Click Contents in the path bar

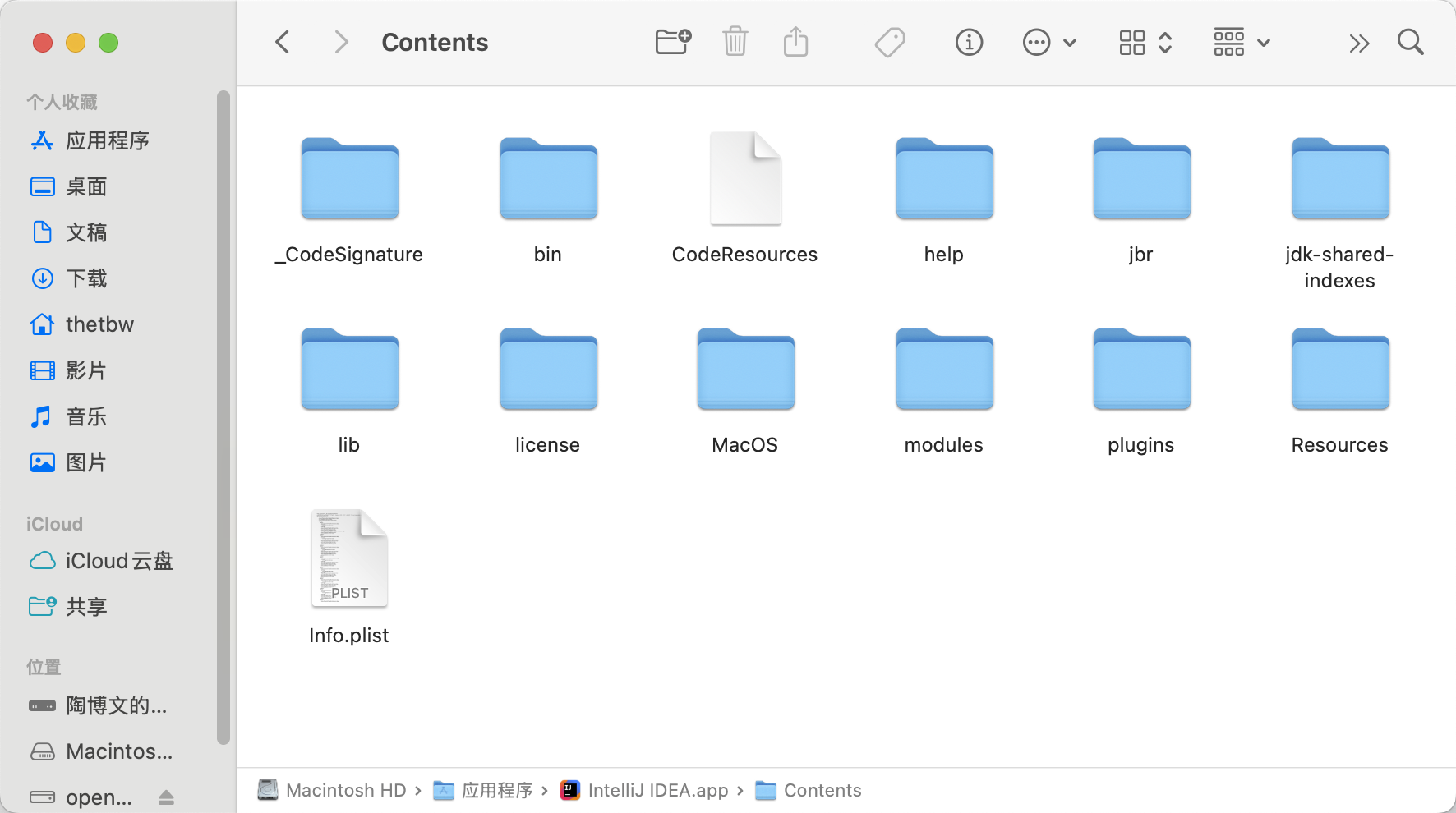(x=809, y=790)
